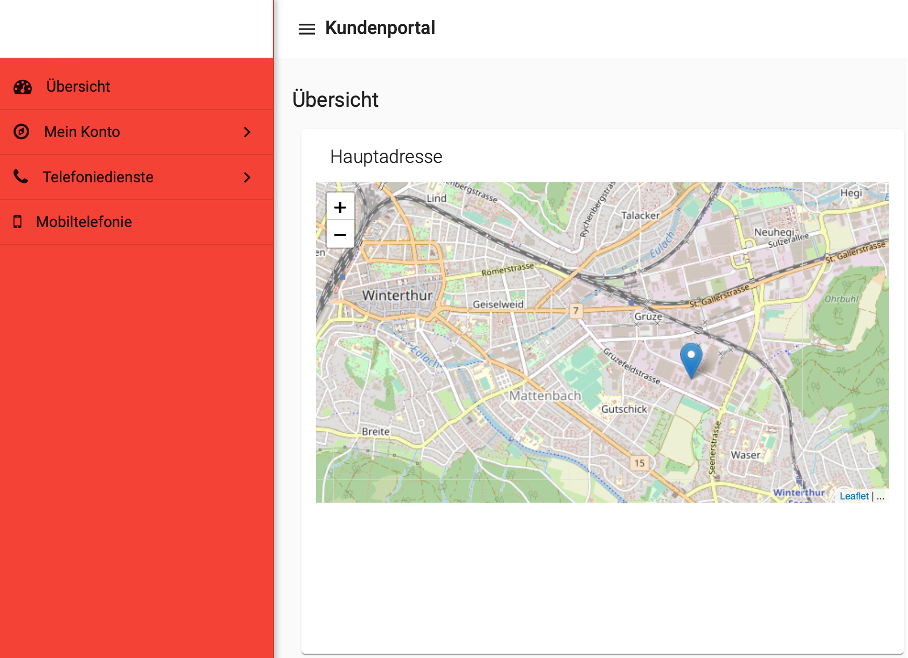Click the Breite label on map

coord(376,432)
